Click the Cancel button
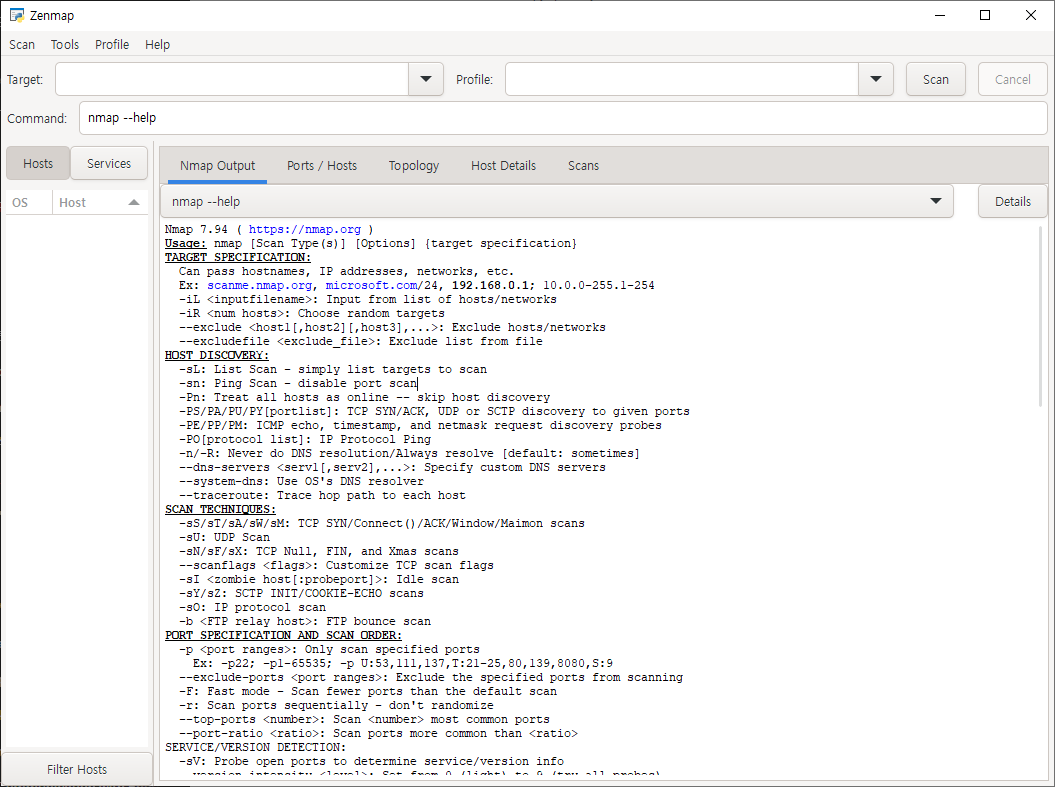The image size is (1055, 787). pyautogui.click(x=1013, y=79)
